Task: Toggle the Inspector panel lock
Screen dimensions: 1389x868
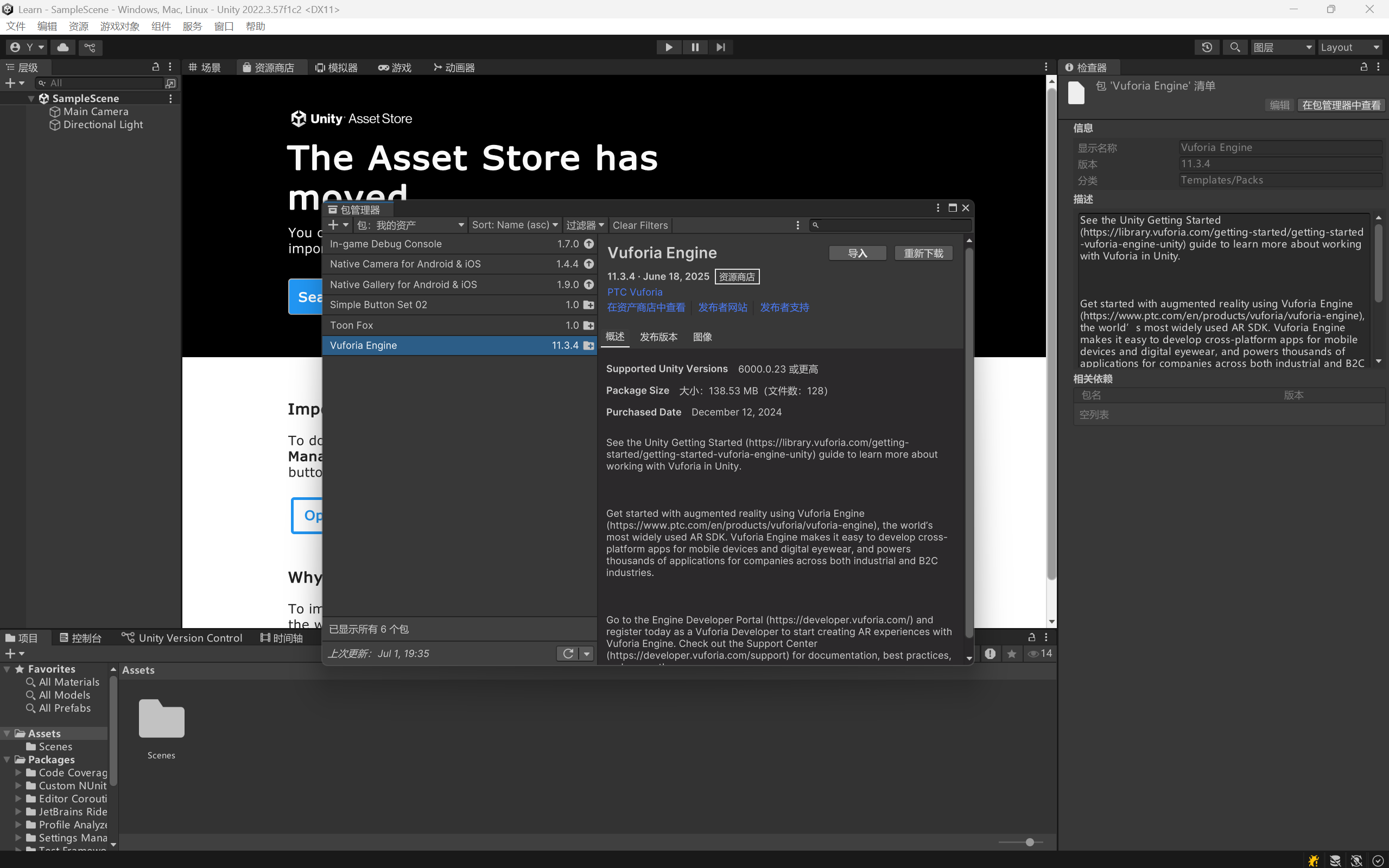Action: coord(1363,67)
